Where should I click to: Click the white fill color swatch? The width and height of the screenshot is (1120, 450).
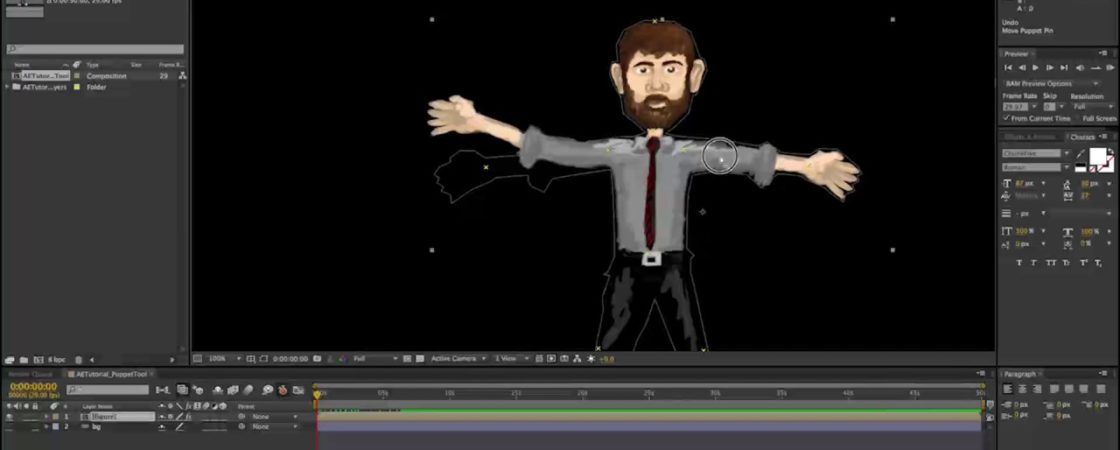1097,155
